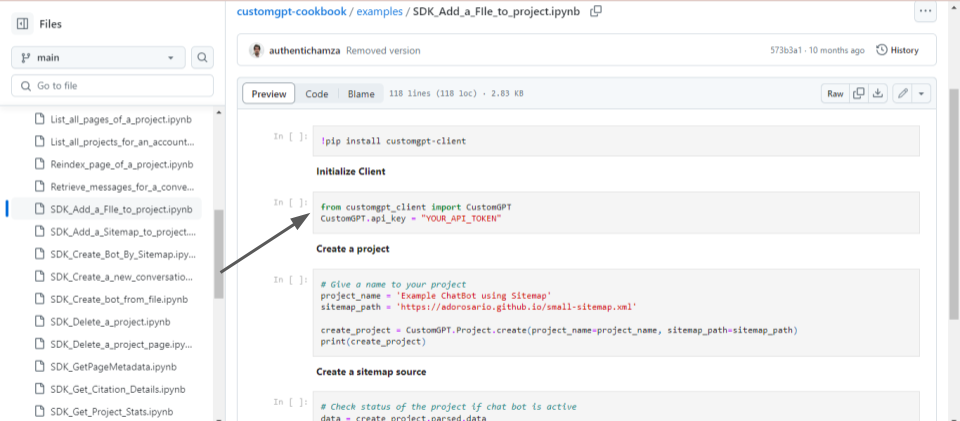This screenshot has height=421, width=960.
Task: Click the 'Create a sitemap source' heading
Action: (371, 371)
